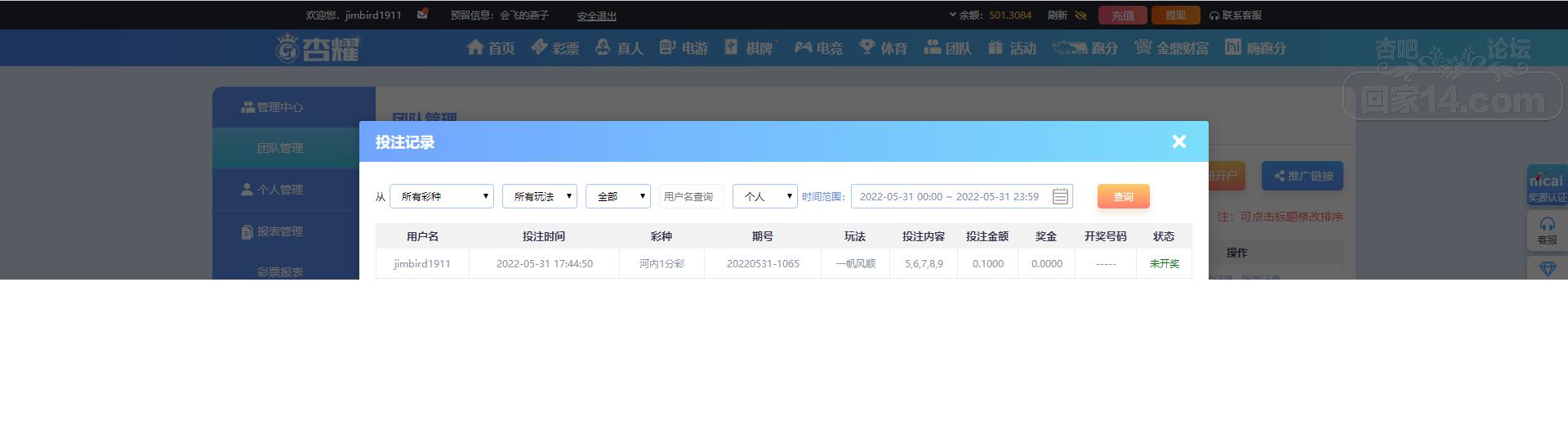Screen dimensions: 1568x448
Task: Open the 客服 headset side widget
Action: (x=1547, y=231)
